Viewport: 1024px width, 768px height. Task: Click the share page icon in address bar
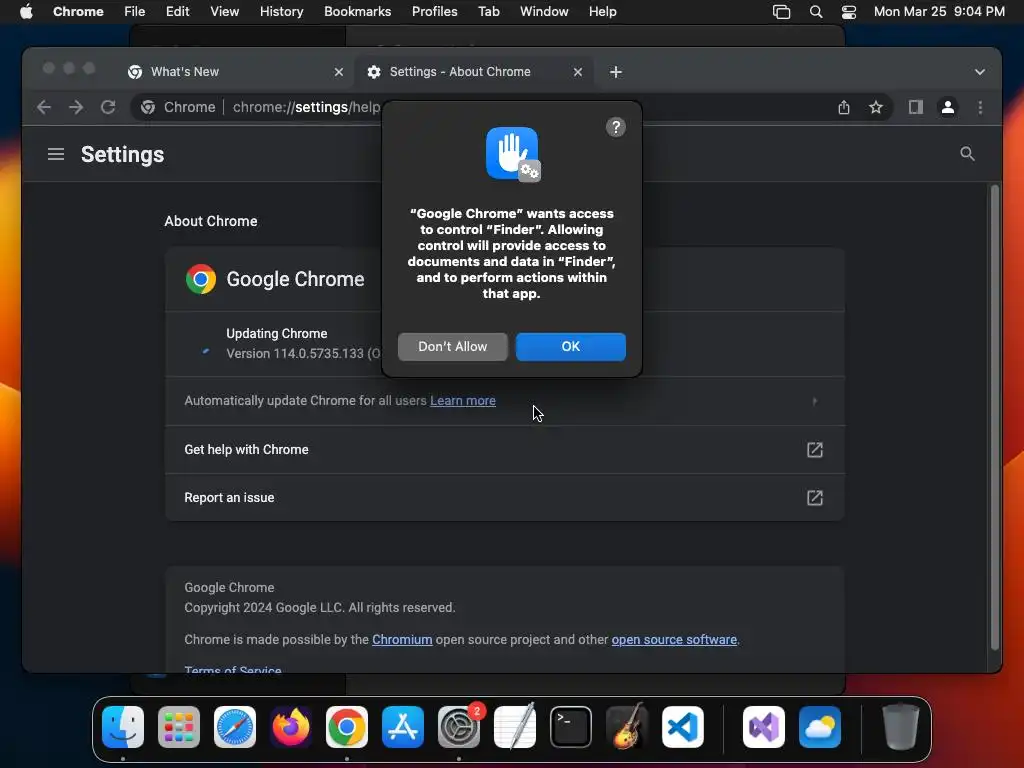point(844,107)
